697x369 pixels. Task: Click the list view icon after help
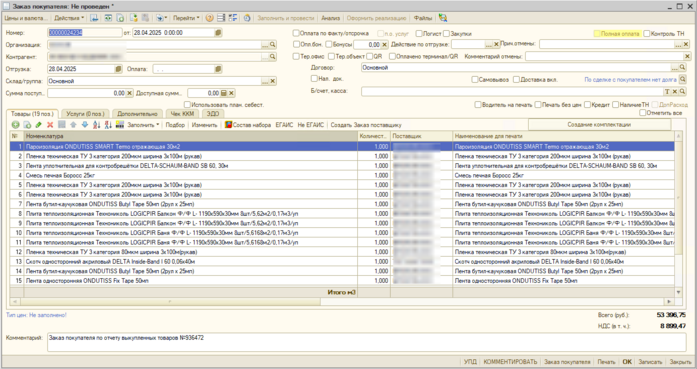[x=221, y=18]
